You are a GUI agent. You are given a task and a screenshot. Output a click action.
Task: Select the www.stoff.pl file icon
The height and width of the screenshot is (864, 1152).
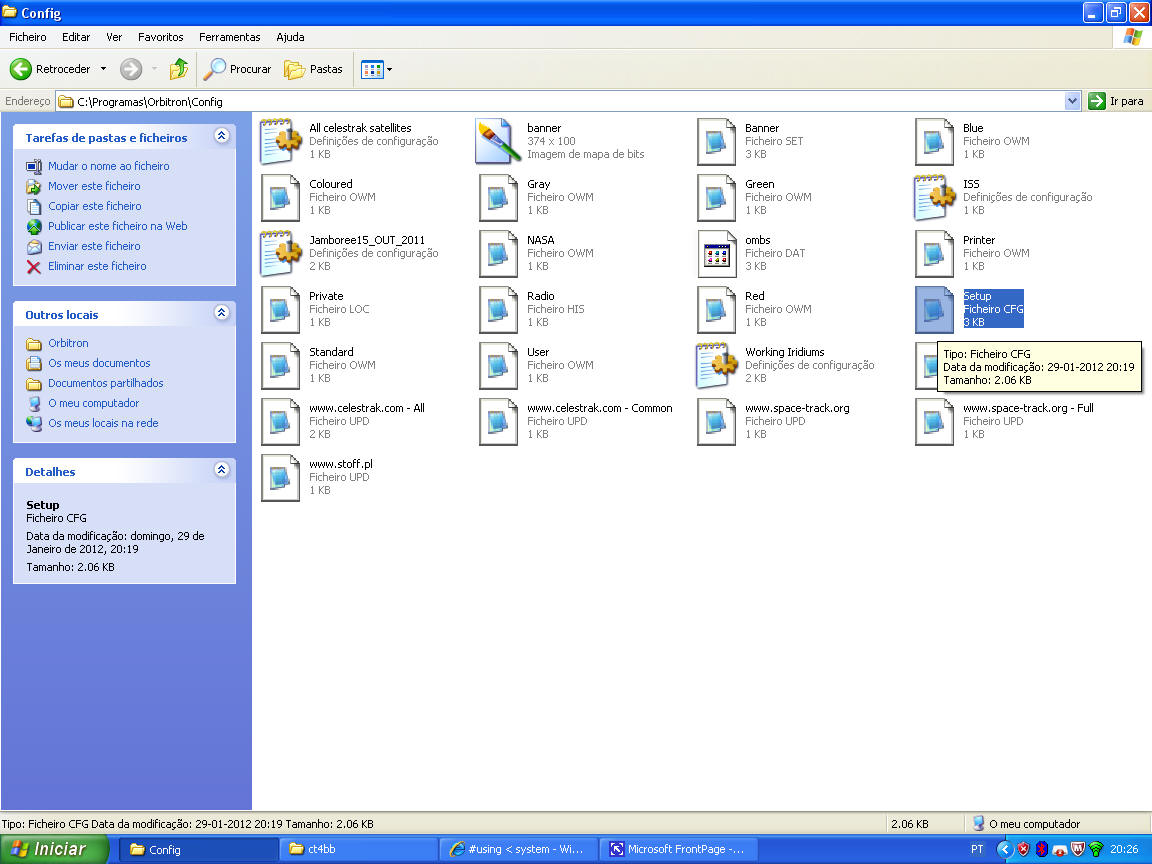[x=281, y=476]
